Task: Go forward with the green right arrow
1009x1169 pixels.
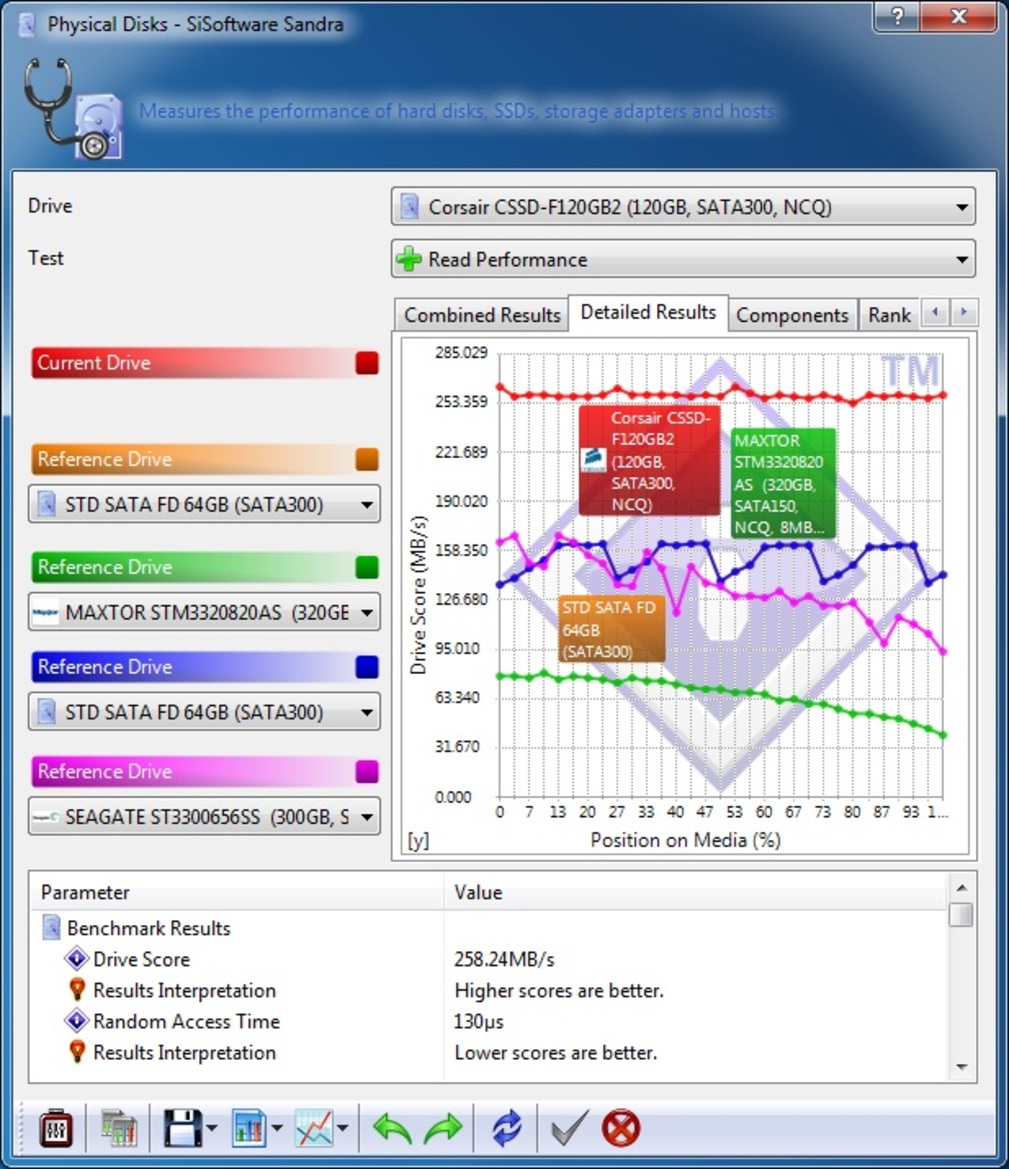Action: click(x=443, y=1129)
